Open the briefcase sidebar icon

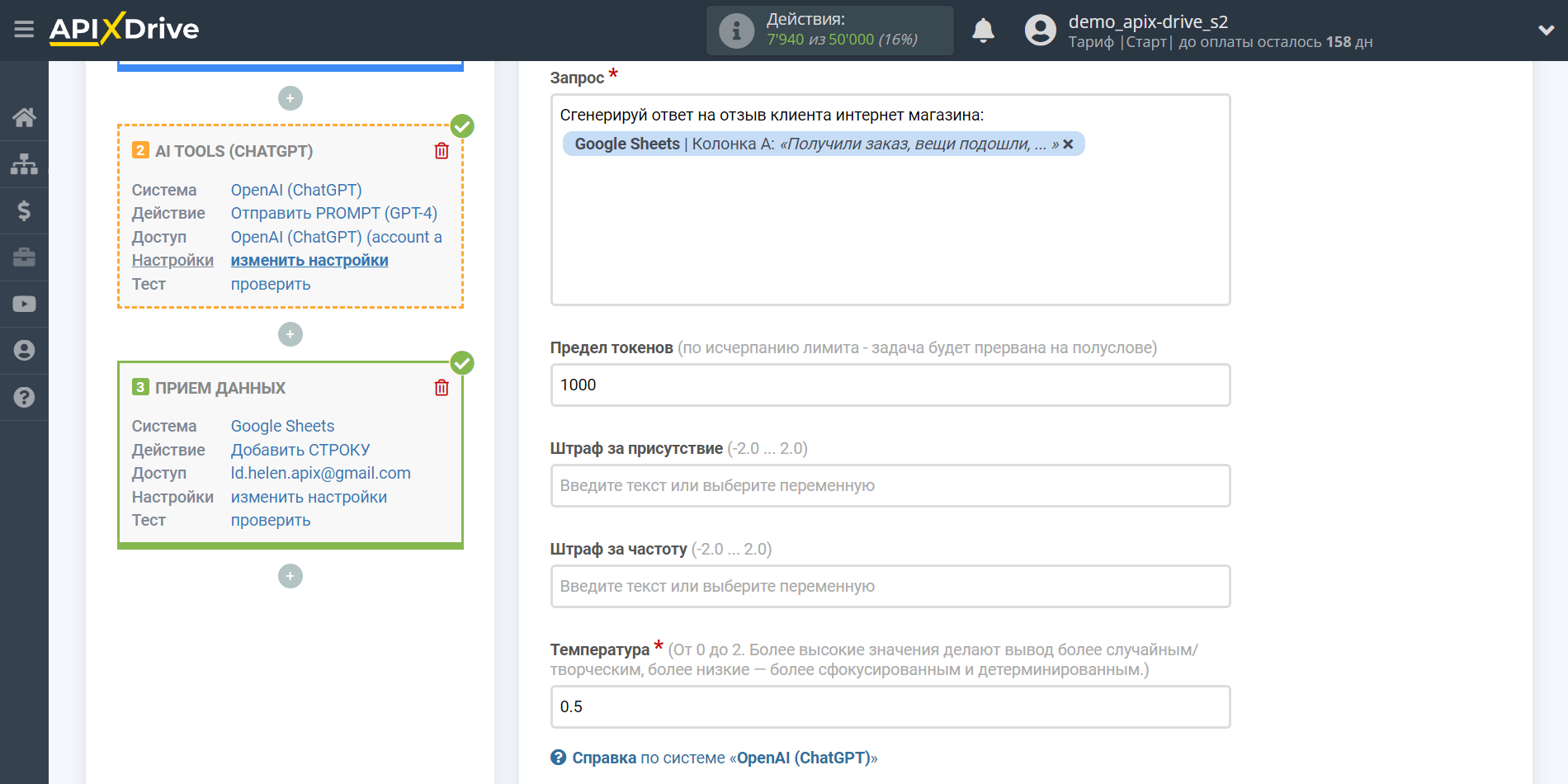coord(24,257)
